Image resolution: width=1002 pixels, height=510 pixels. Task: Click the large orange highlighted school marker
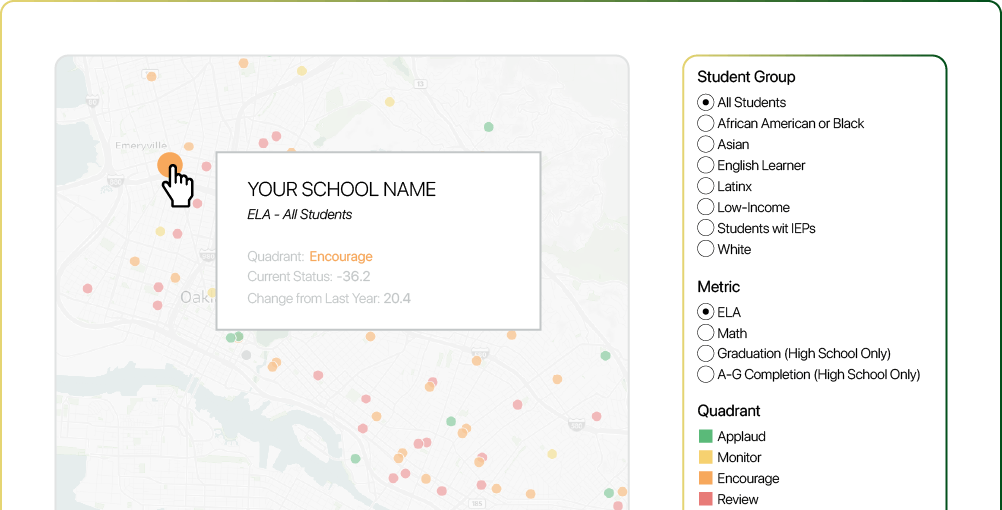[170, 165]
